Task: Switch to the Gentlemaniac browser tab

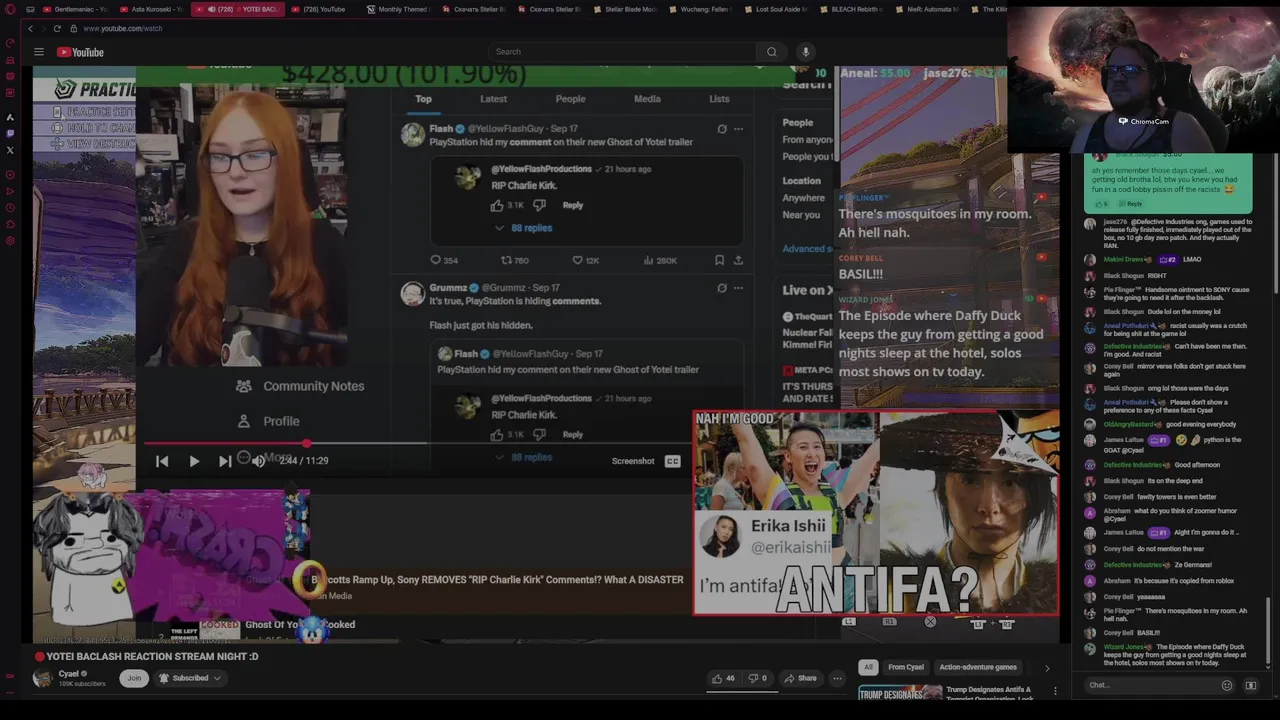Action: [x=76, y=9]
